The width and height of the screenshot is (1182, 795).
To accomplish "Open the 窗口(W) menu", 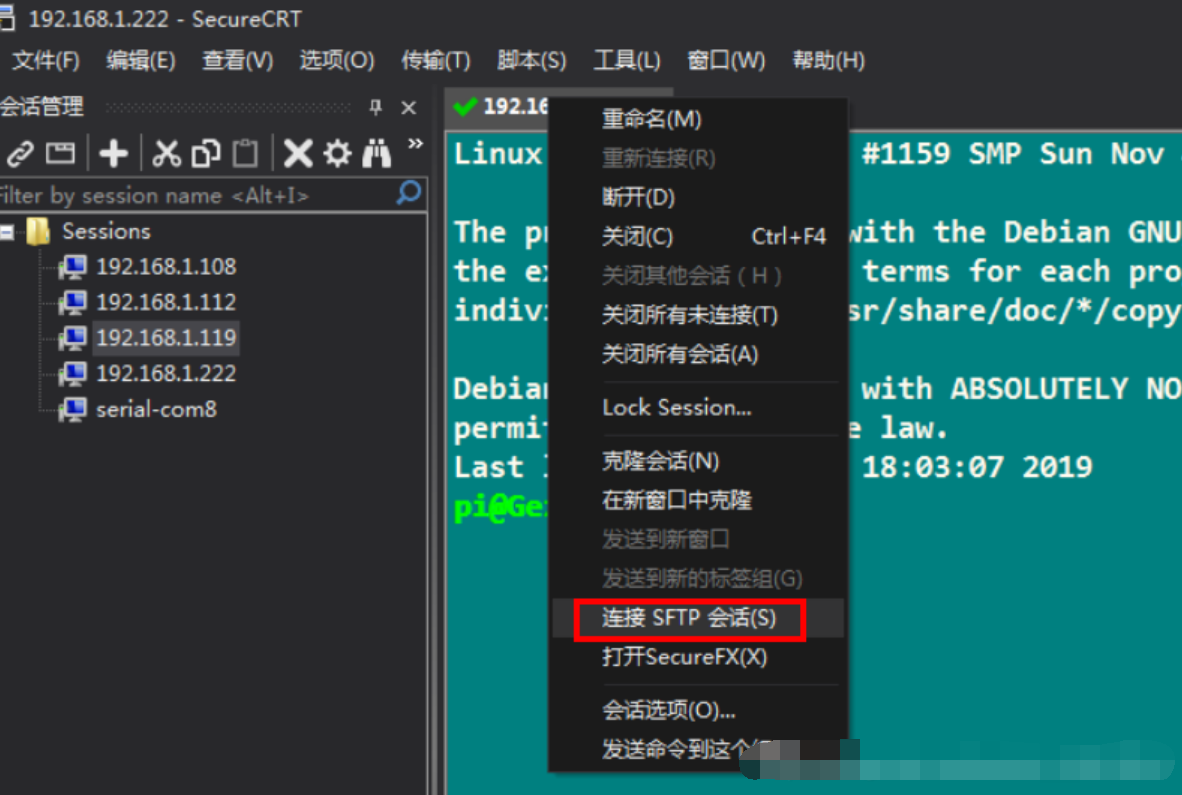I will tap(726, 60).
